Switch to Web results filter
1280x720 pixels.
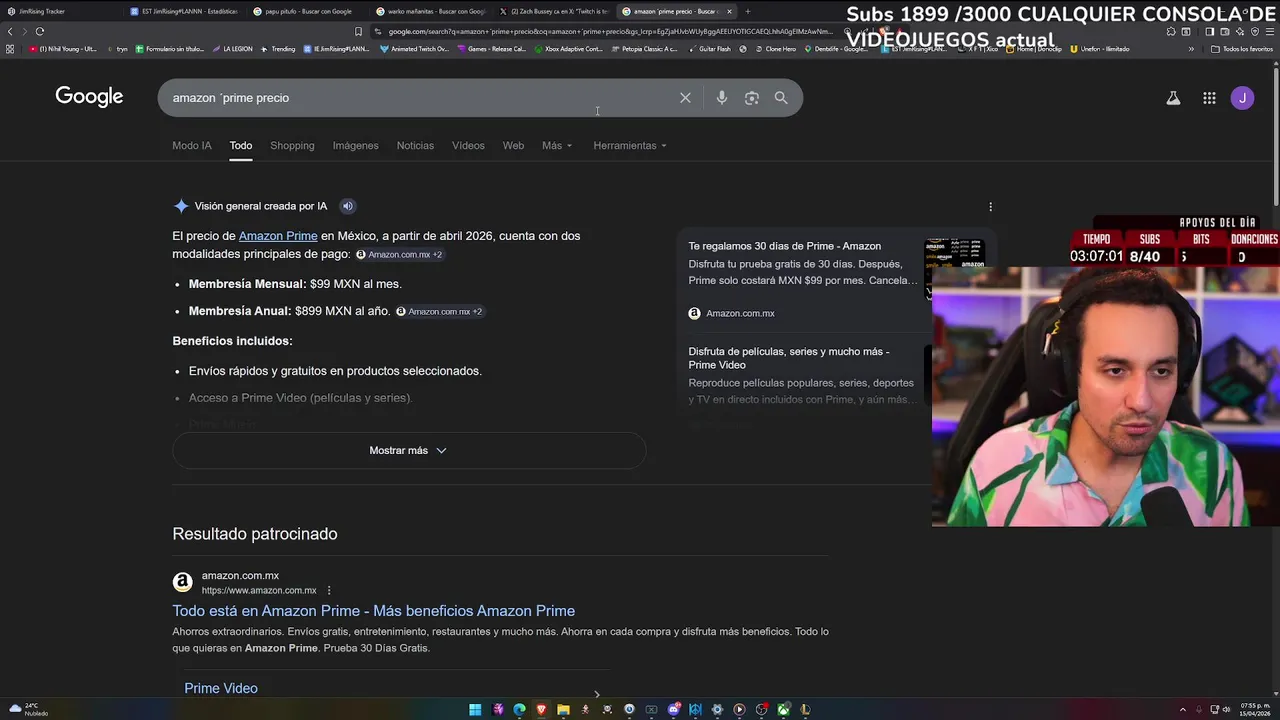point(513,146)
